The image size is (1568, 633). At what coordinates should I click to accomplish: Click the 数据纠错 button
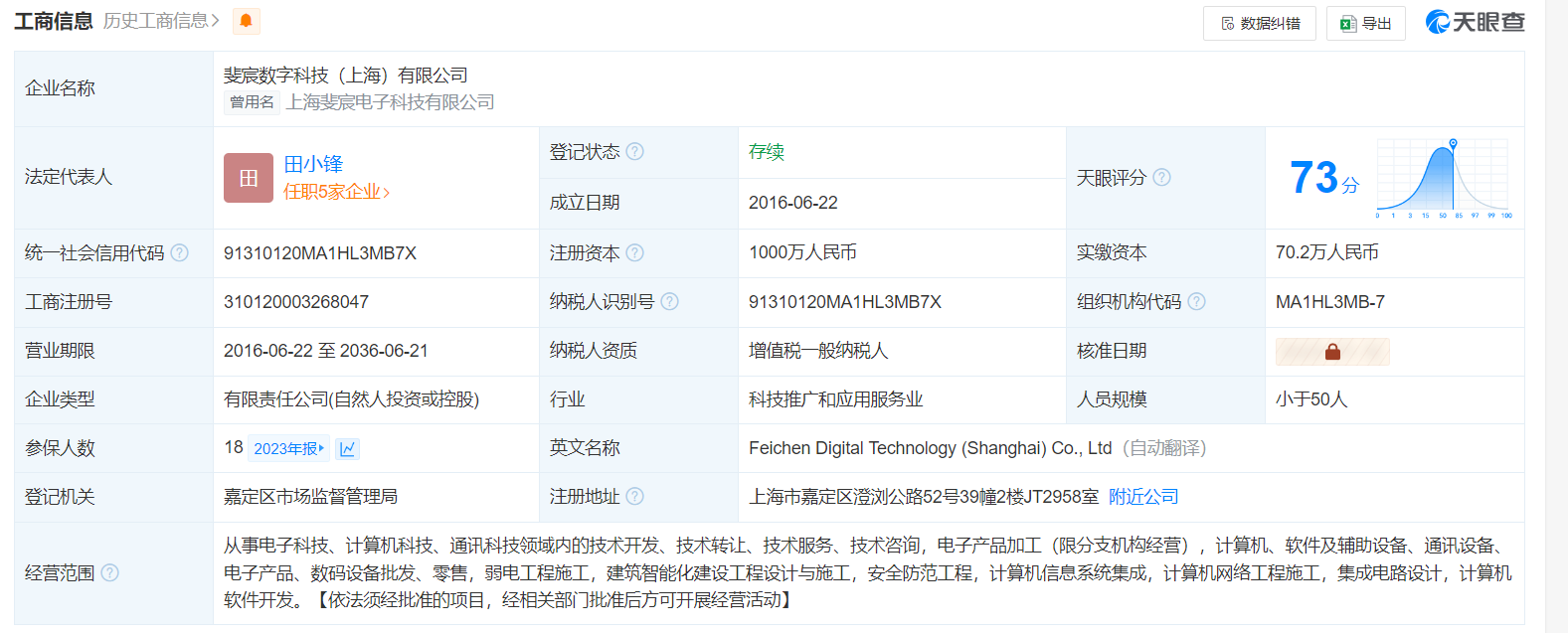point(1260,23)
